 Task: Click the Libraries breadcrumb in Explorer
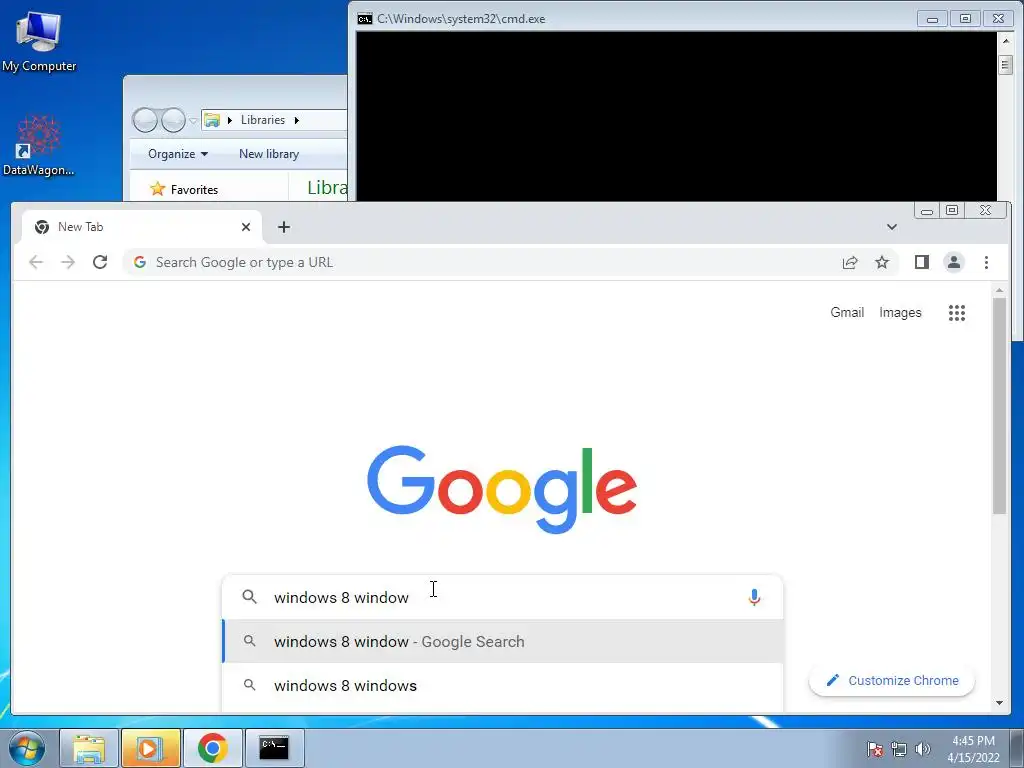263,120
